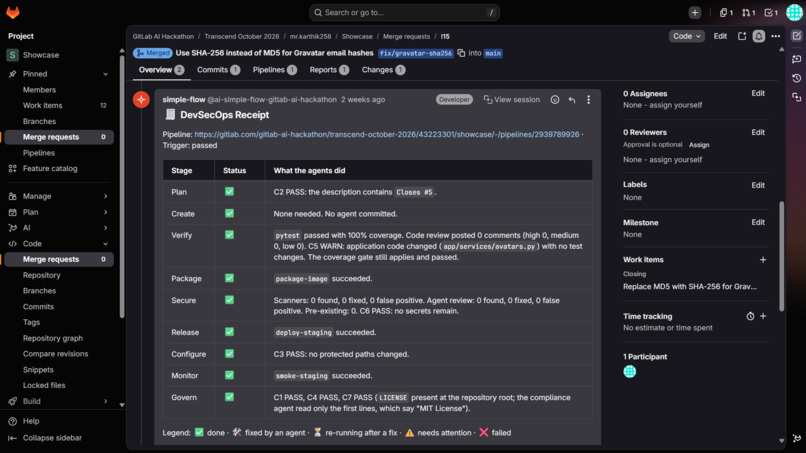Open closing work item Replace MD5 link
Image resolution: width=806 pixels, height=453 pixels.
[x=690, y=286]
